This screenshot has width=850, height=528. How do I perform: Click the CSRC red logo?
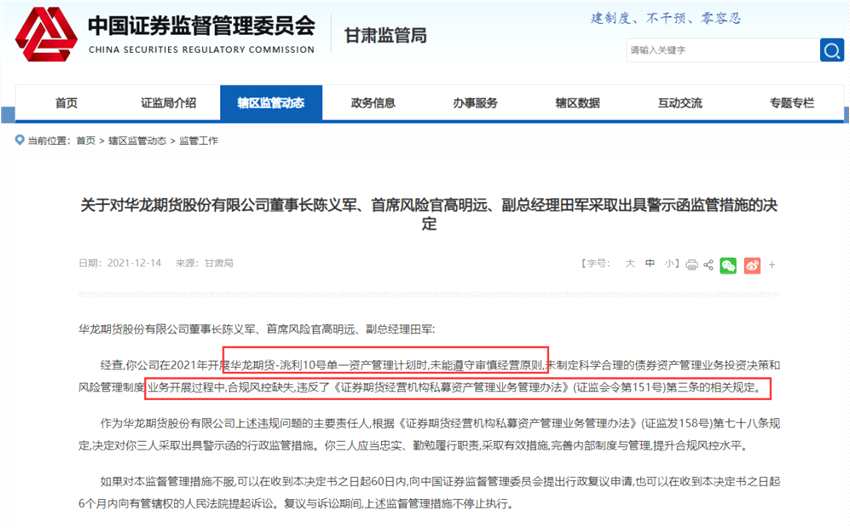point(46,34)
